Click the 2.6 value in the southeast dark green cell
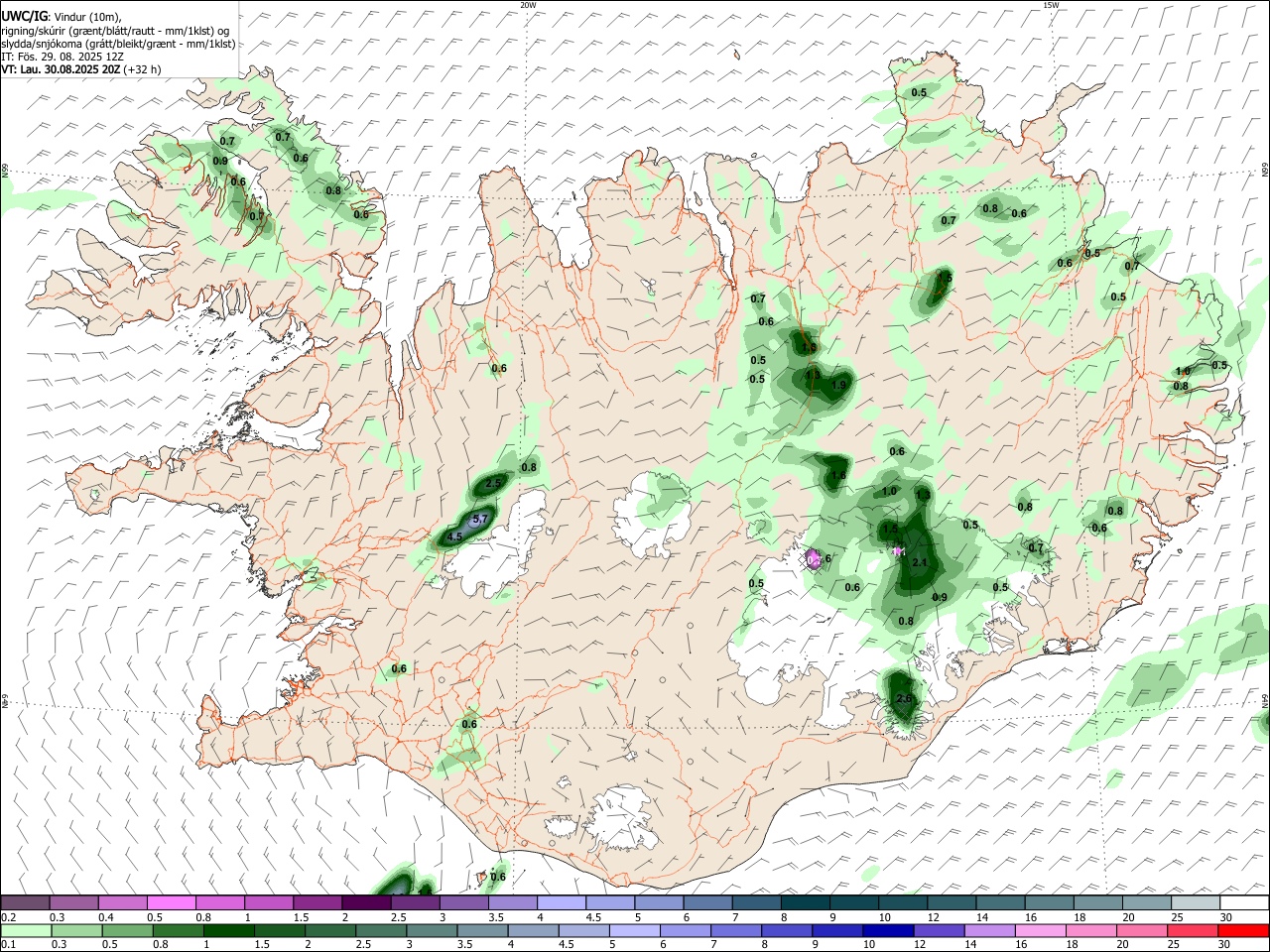1270x952 pixels. tap(904, 699)
